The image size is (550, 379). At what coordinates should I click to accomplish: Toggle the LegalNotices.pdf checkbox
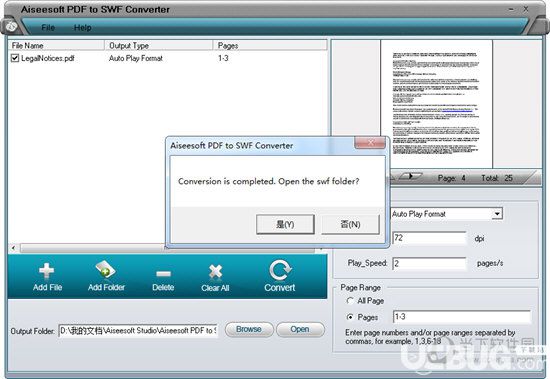click(15, 58)
